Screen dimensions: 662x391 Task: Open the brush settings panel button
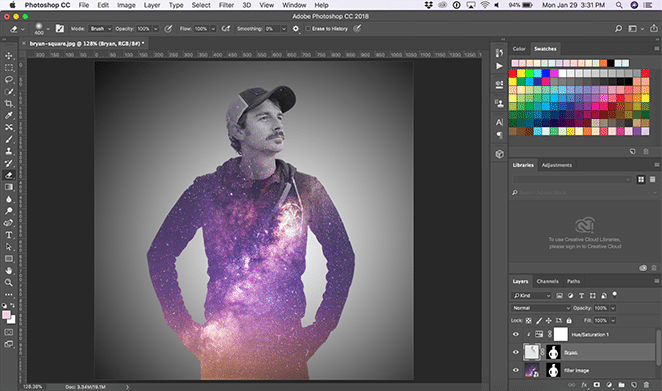coord(60,29)
